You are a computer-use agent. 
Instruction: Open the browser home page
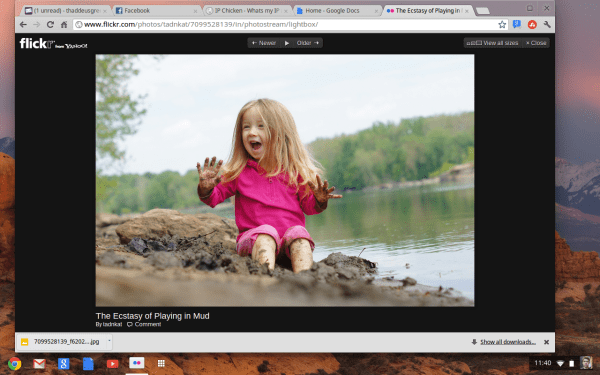64,24
